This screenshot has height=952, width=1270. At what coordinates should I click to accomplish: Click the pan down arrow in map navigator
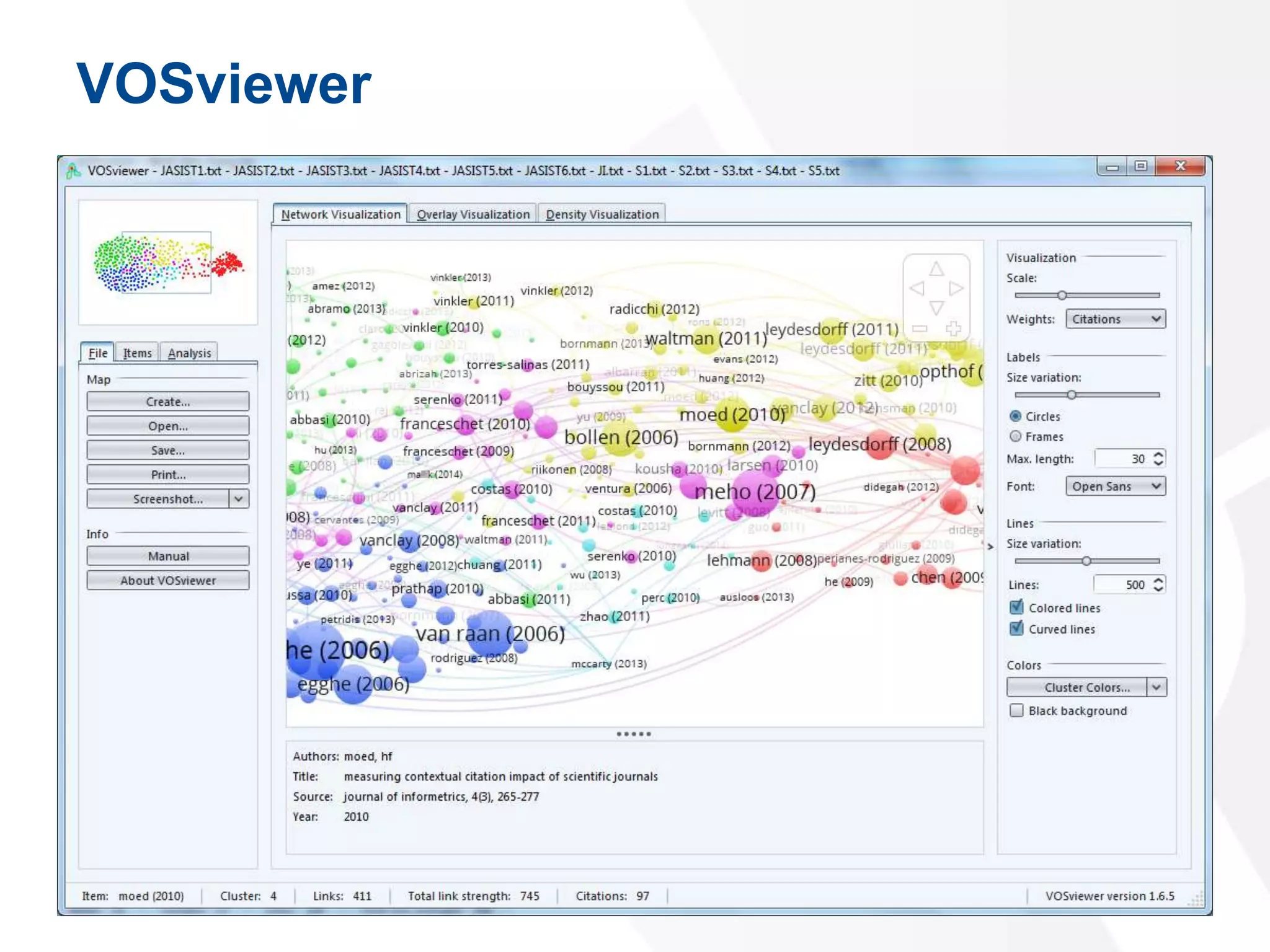(x=936, y=307)
